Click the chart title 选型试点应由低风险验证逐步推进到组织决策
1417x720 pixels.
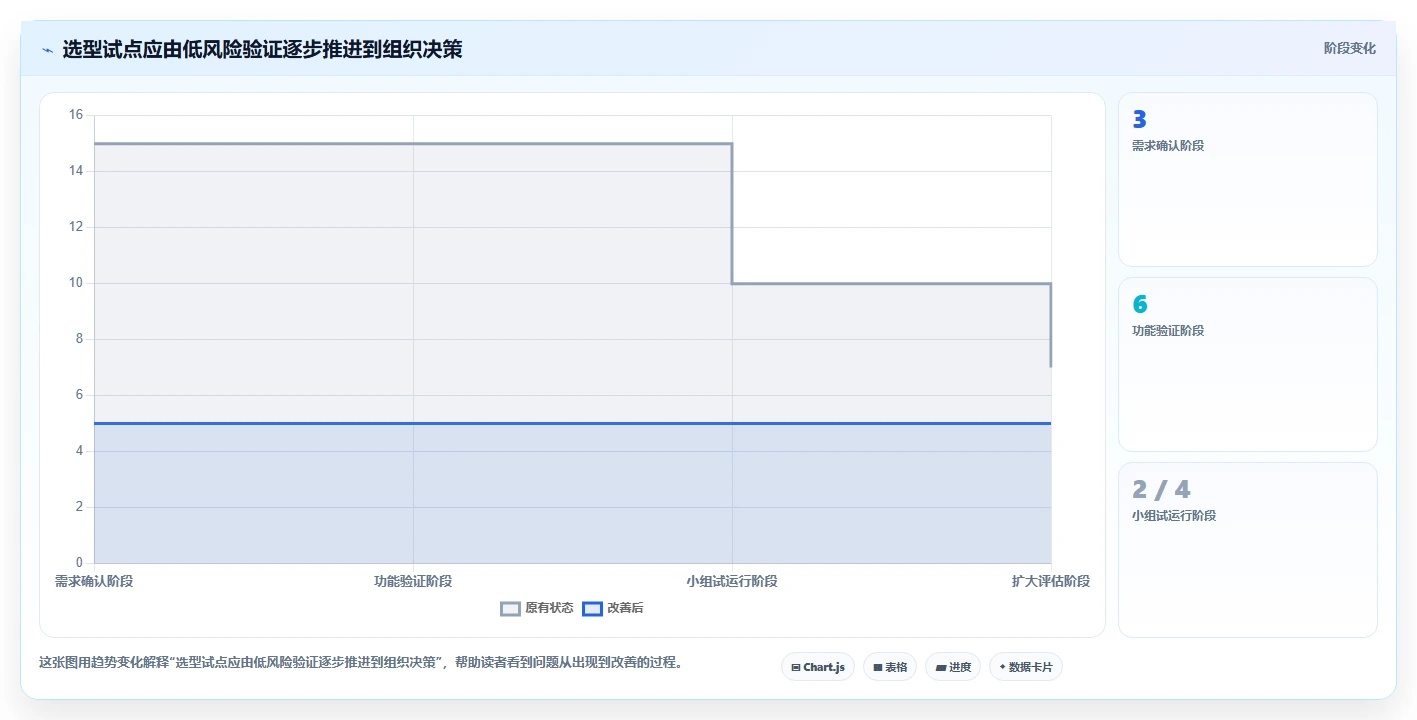[x=262, y=49]
